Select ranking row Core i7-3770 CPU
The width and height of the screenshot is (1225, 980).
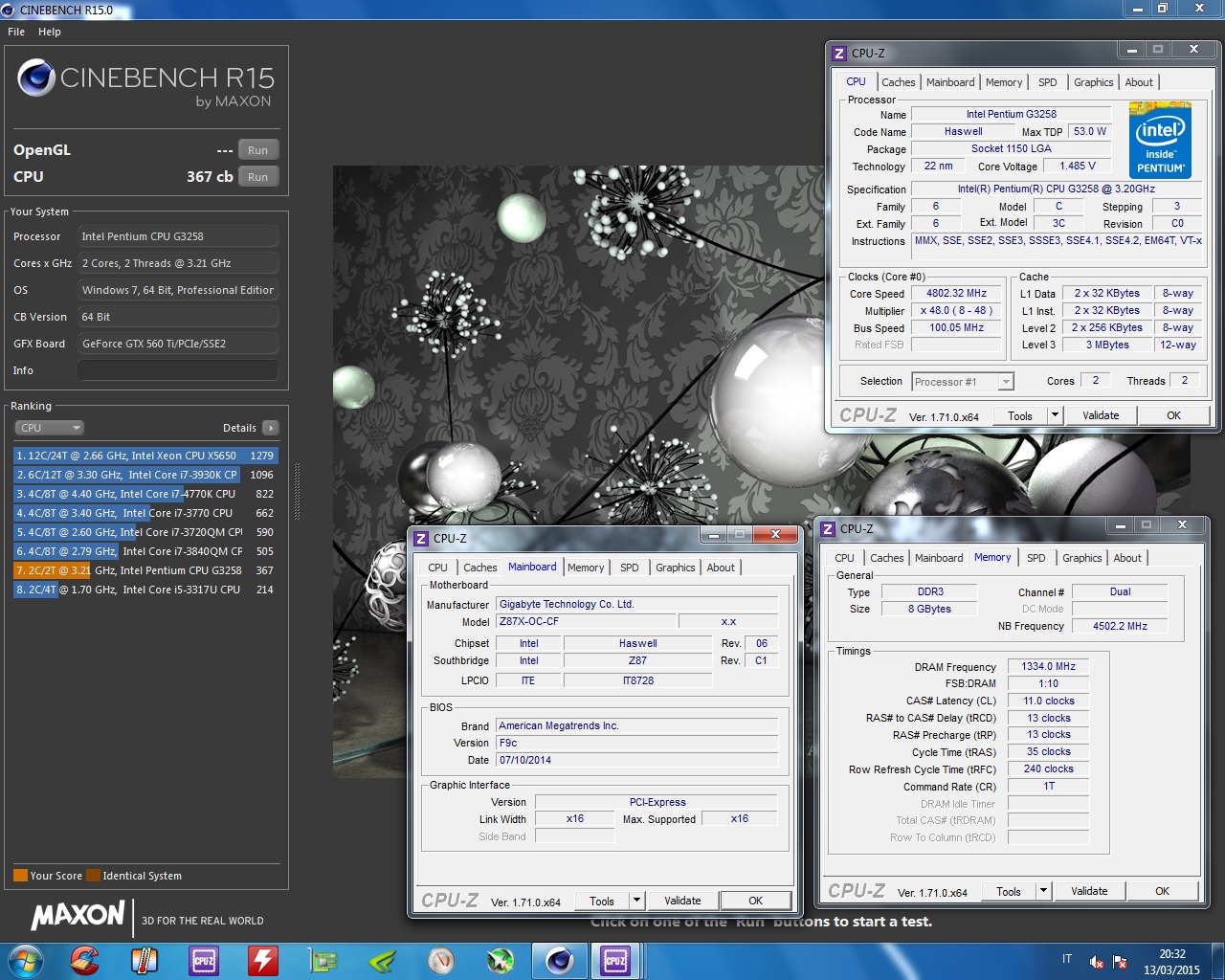145,513
